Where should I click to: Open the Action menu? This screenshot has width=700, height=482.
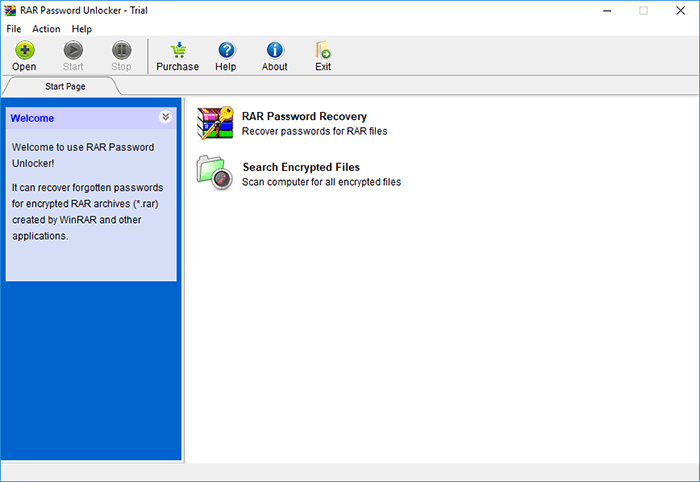point(46,29)
